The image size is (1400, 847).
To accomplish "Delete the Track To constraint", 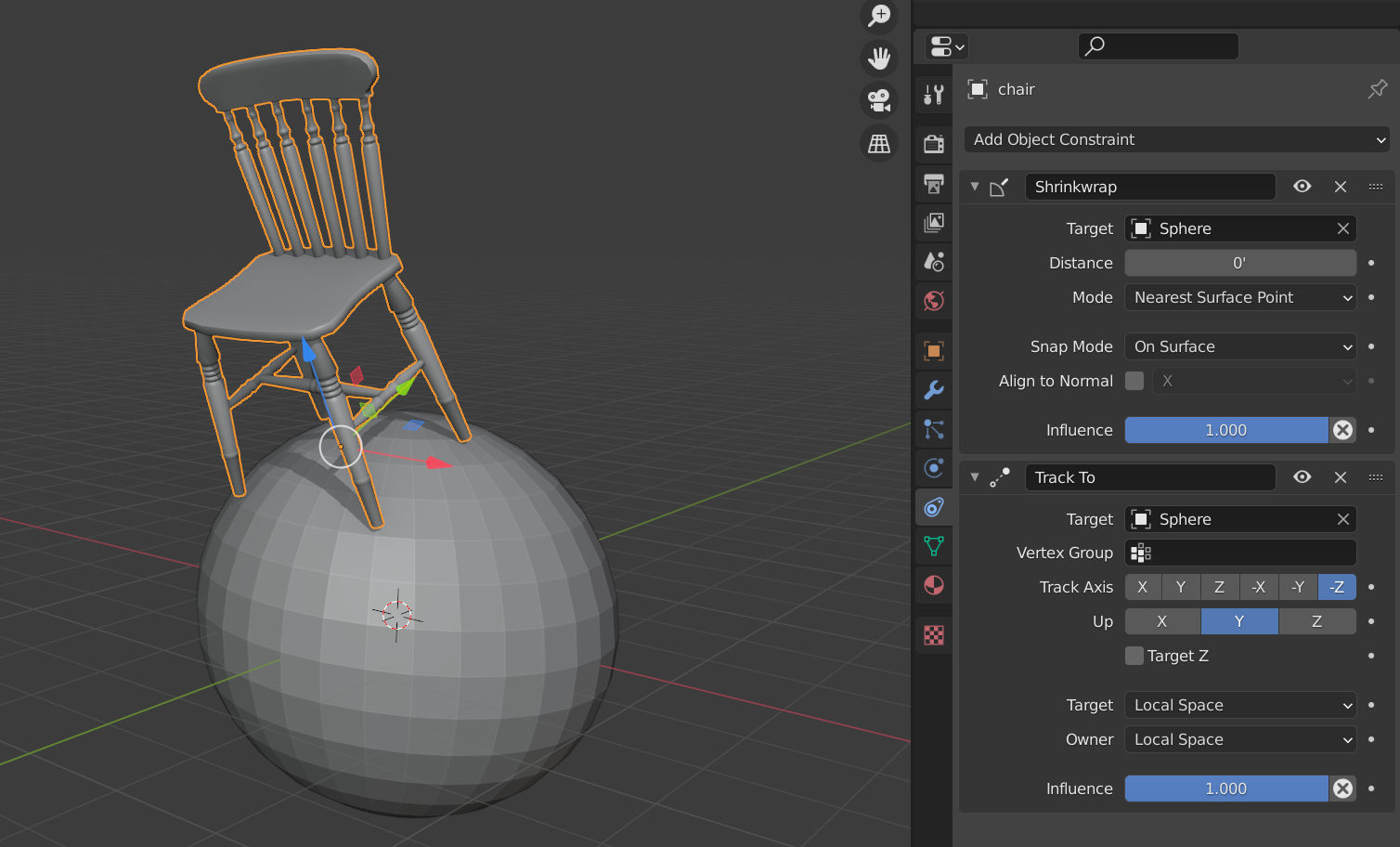I will pos(1340,477).
